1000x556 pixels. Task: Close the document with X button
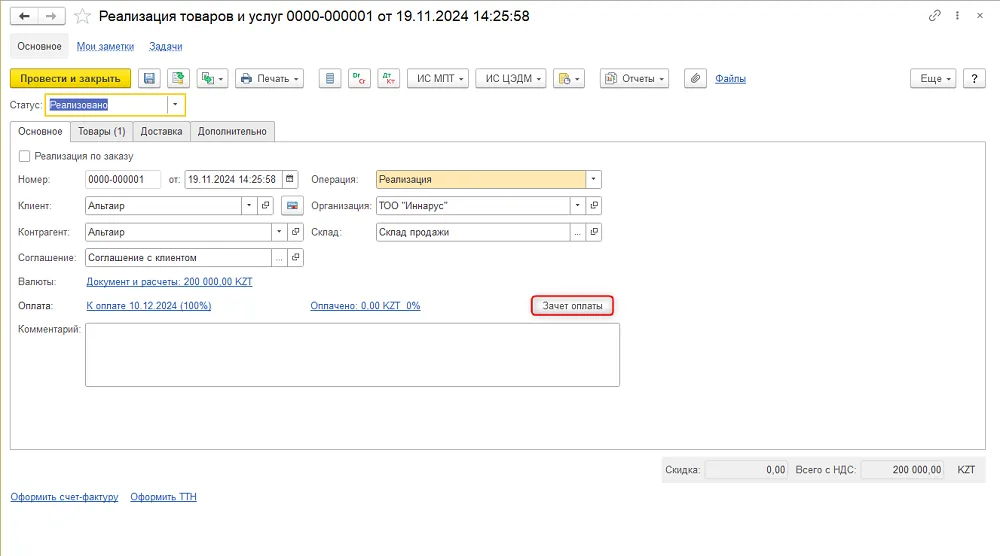(980, 15)
